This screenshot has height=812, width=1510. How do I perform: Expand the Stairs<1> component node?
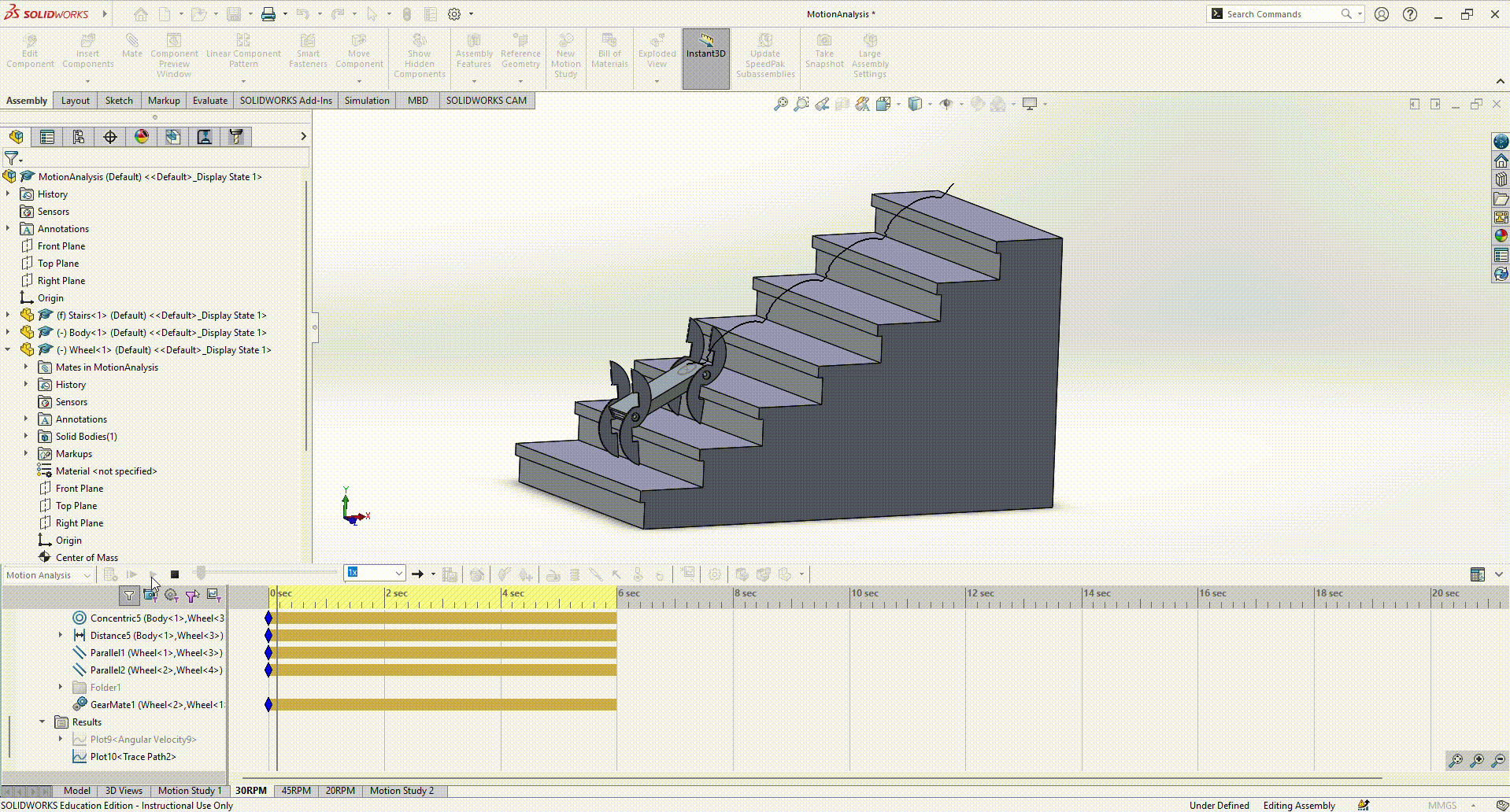click(9, 316)
